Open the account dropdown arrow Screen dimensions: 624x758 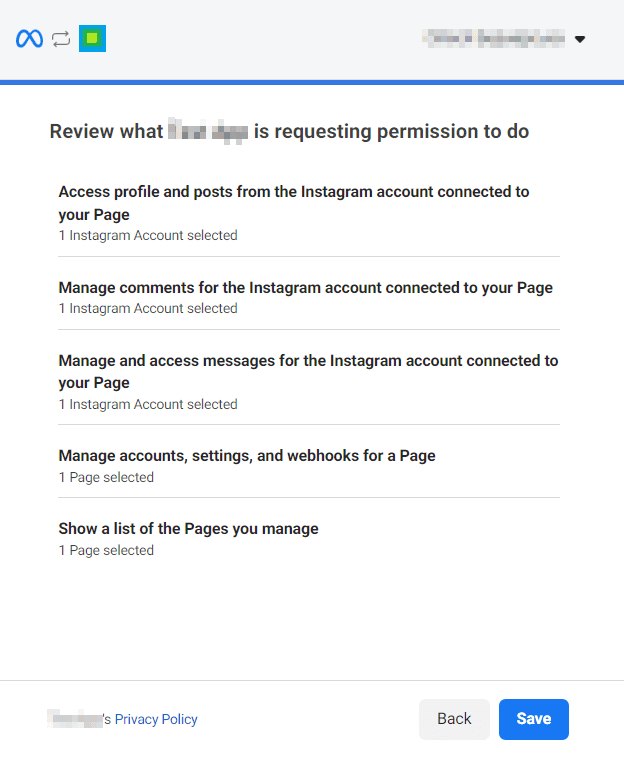(x=580, y=39)
